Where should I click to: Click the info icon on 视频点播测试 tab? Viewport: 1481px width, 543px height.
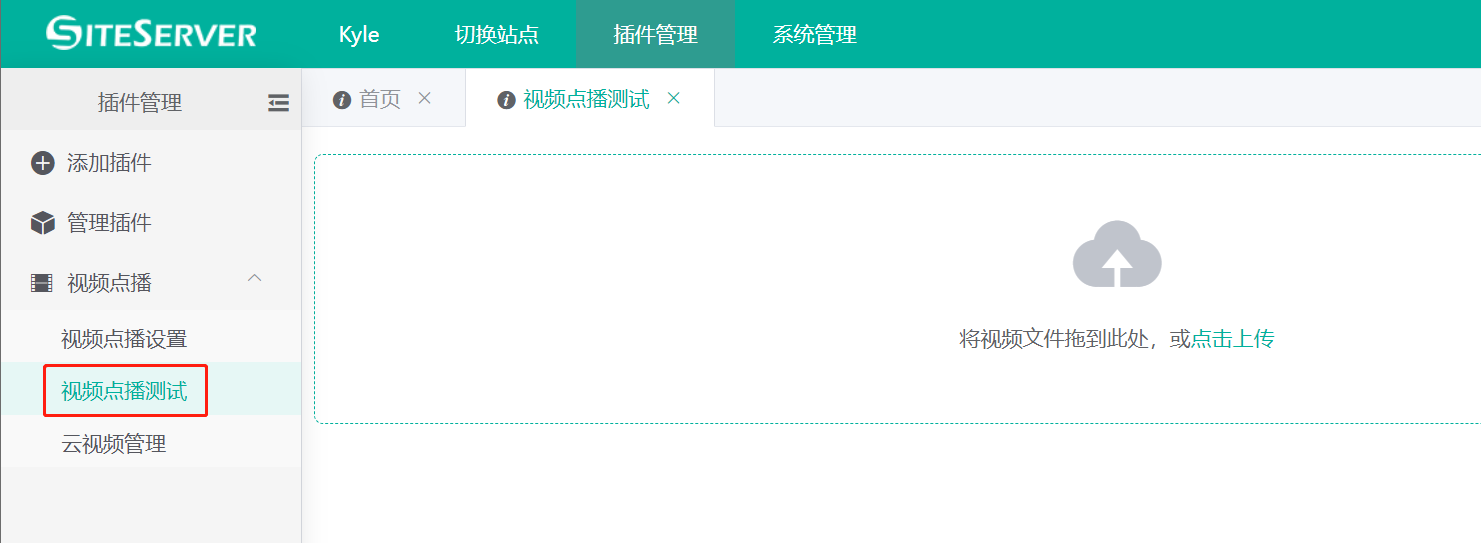[x=507, y=99]
